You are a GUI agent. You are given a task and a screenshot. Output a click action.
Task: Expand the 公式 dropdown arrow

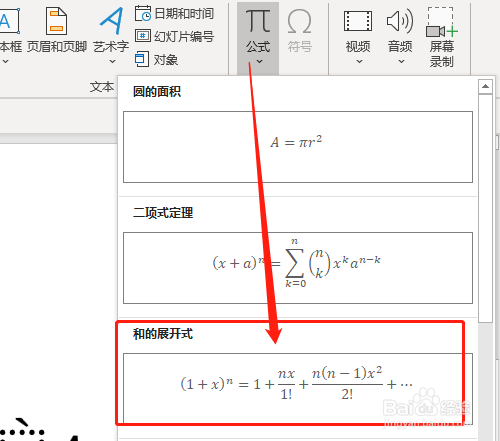[x=259, y=61]
